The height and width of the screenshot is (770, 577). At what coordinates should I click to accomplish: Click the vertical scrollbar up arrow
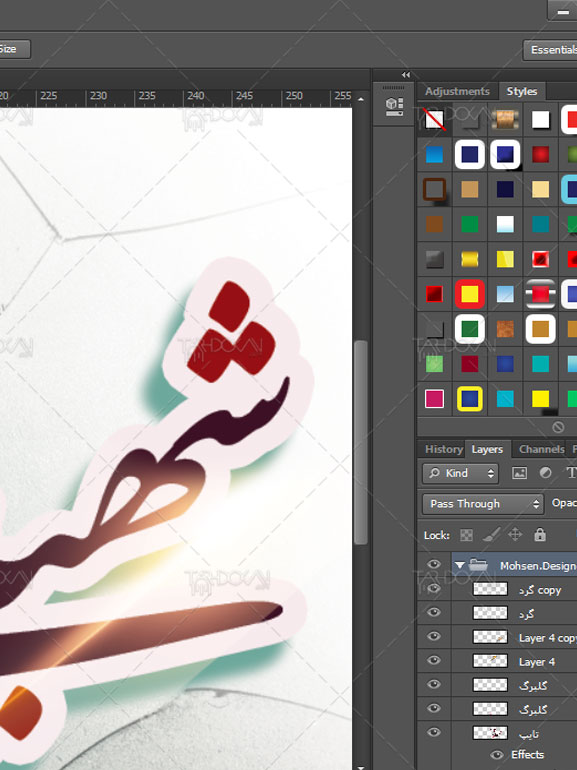point(361,99)
